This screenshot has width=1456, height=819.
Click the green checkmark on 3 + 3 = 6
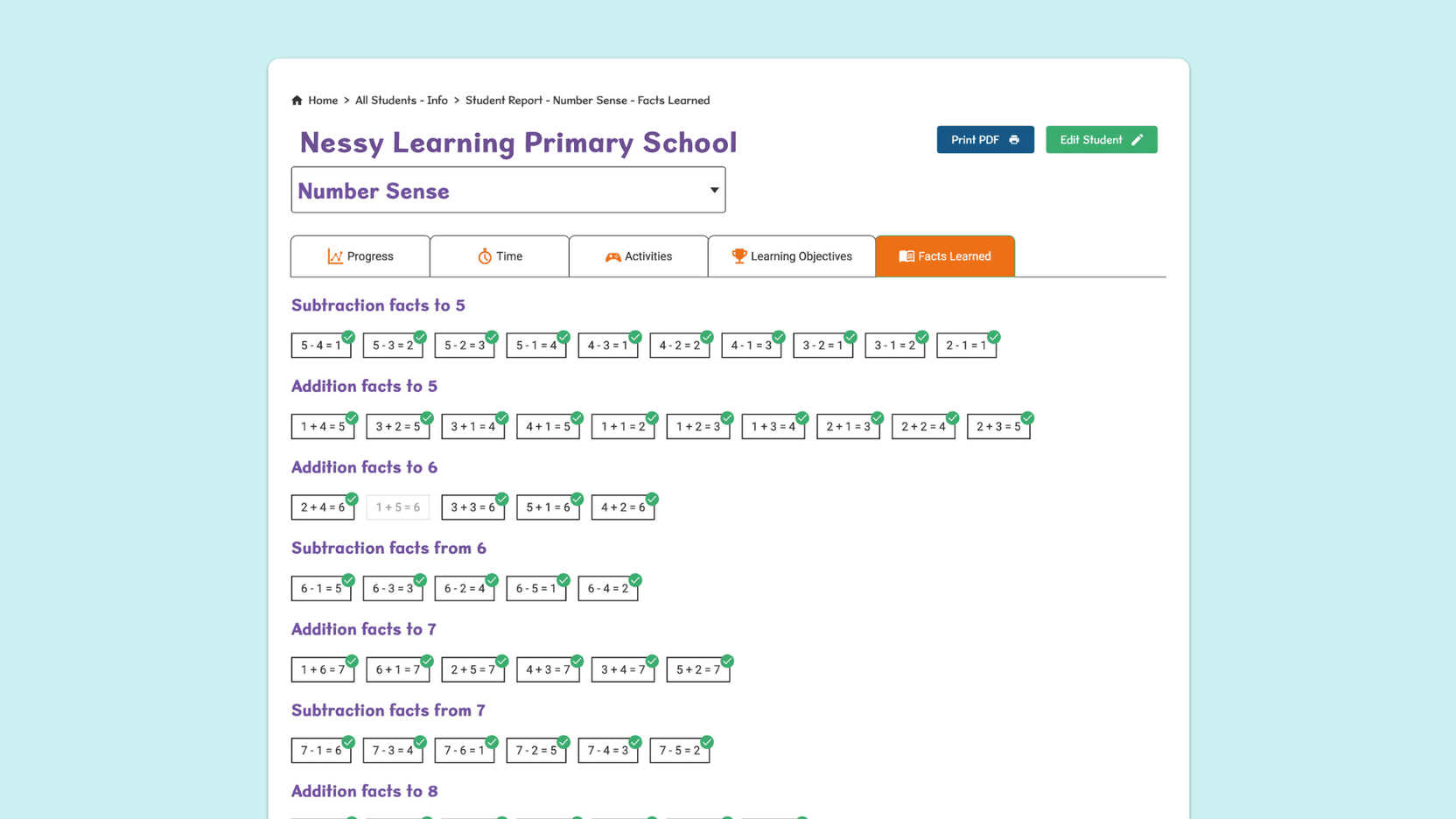click(502, 499)
